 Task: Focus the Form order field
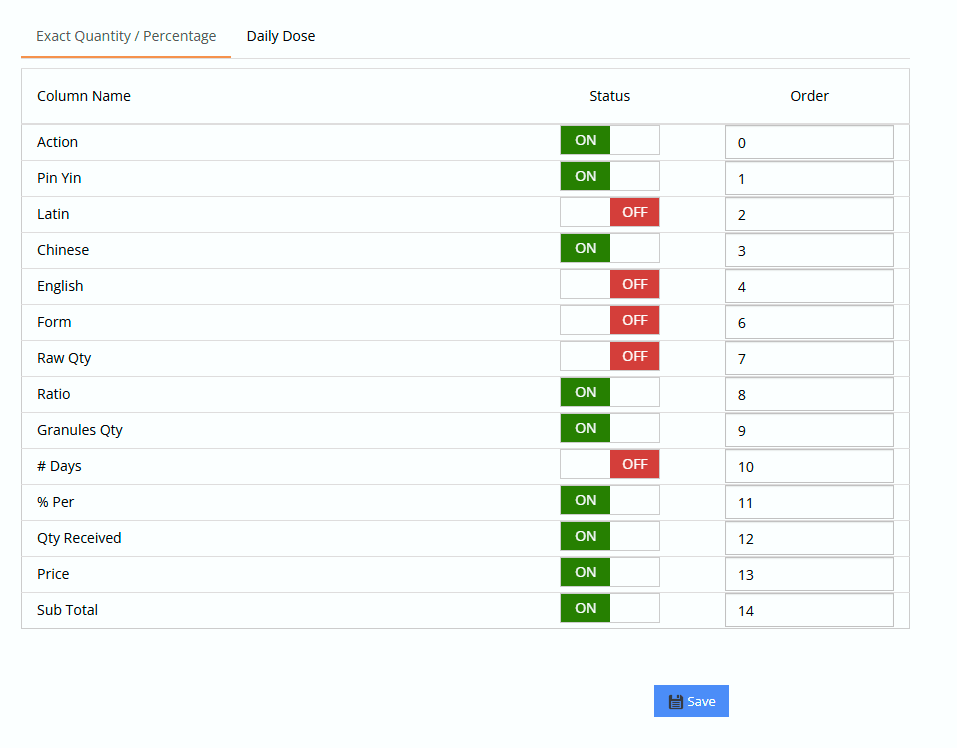coord(809,322)
